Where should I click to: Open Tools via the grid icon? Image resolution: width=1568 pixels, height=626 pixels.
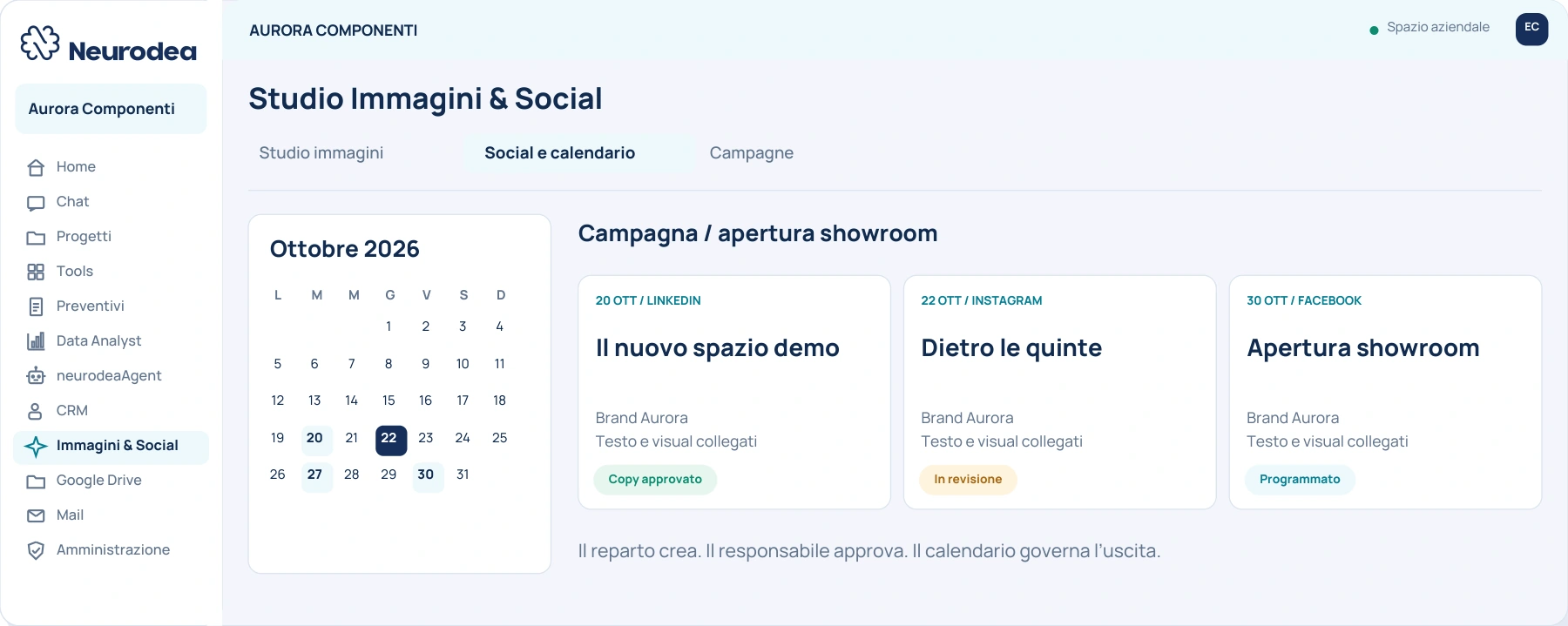tap(36, 273)
